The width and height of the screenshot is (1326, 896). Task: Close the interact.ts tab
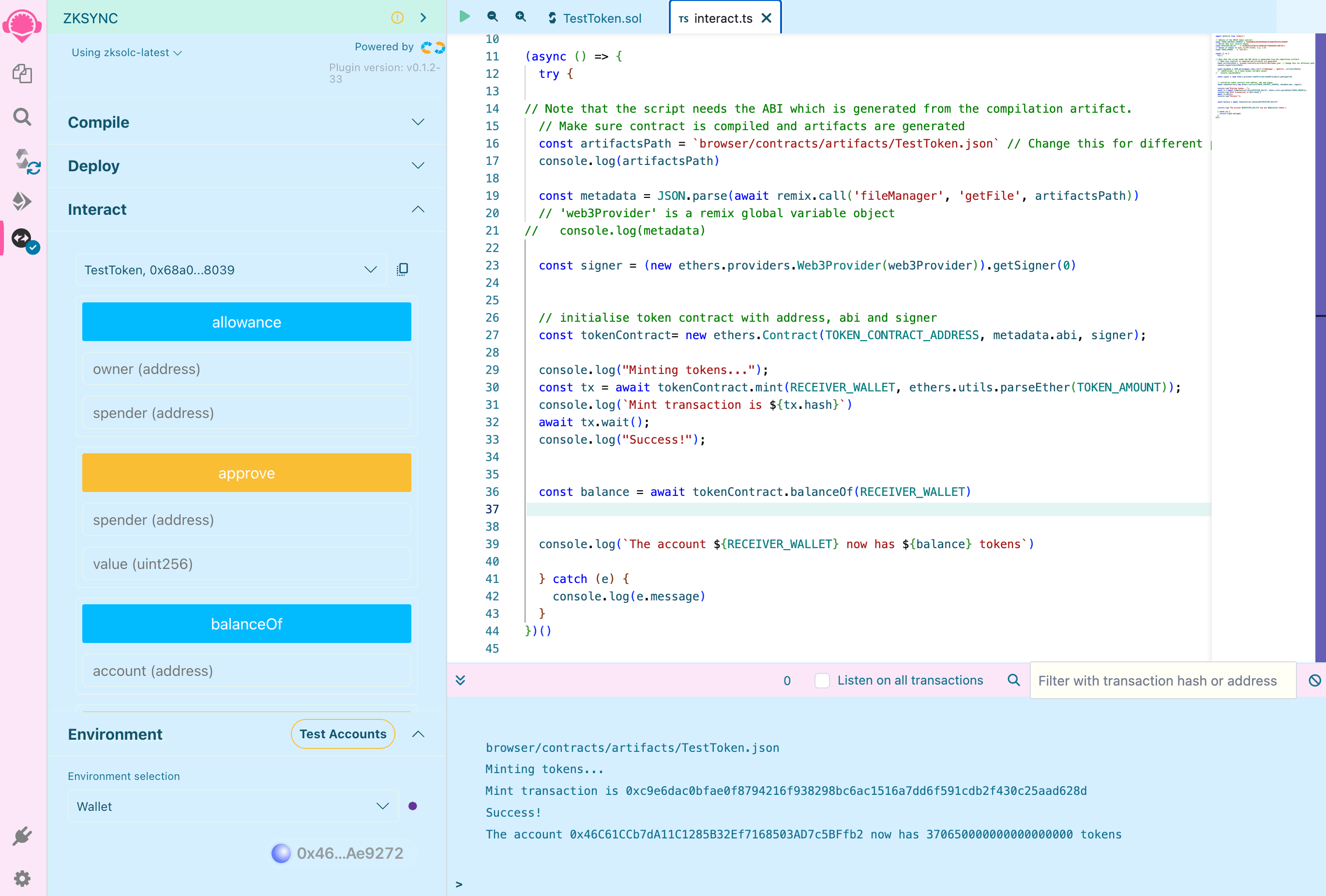tap(767, 18)
